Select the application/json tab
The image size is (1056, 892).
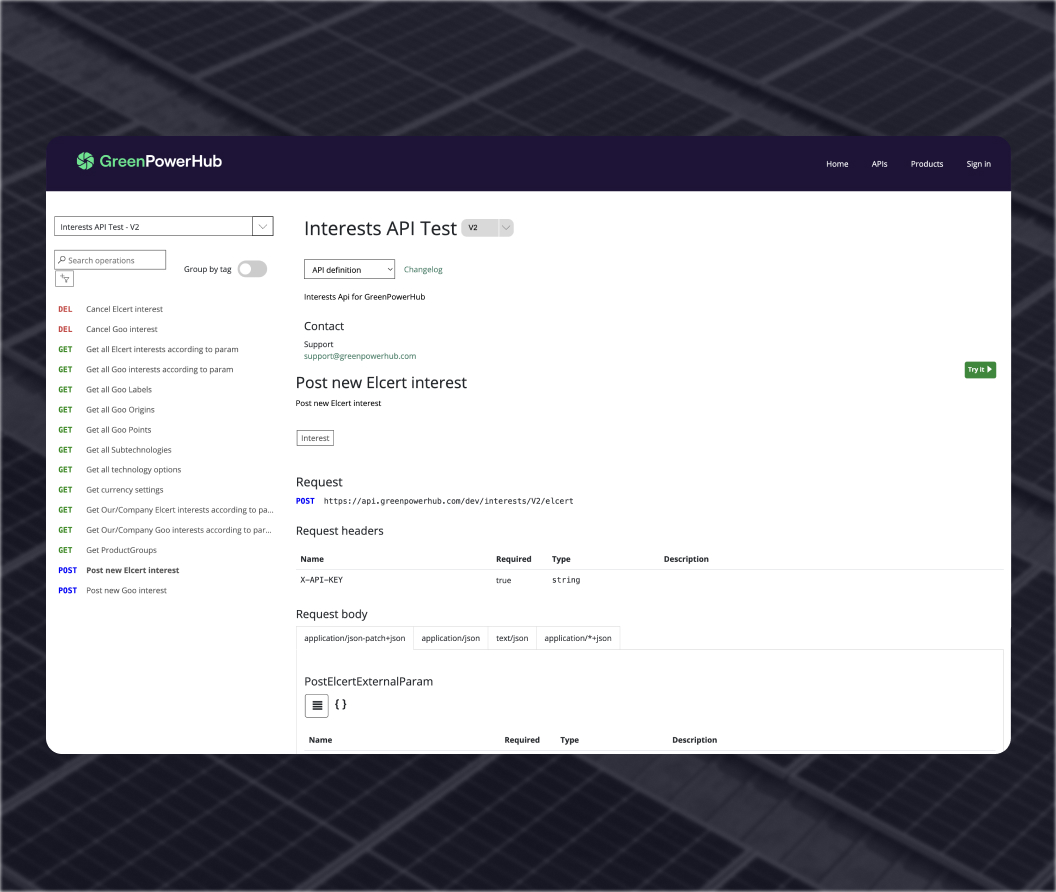pyautogui.click(x=450, y=638)
